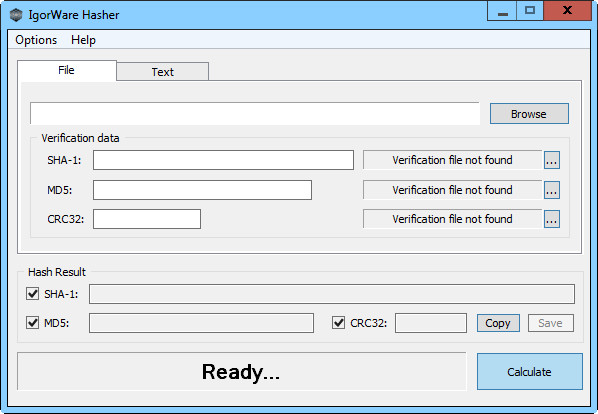598x414 pixels.
Task: Click into the SHA-1 verification data field
Action: 223,160
